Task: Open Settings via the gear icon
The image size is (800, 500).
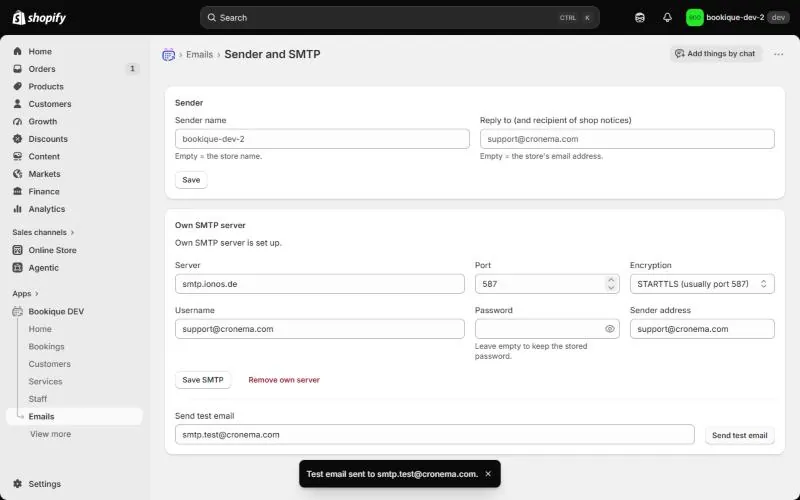Action: click(18, 484)
